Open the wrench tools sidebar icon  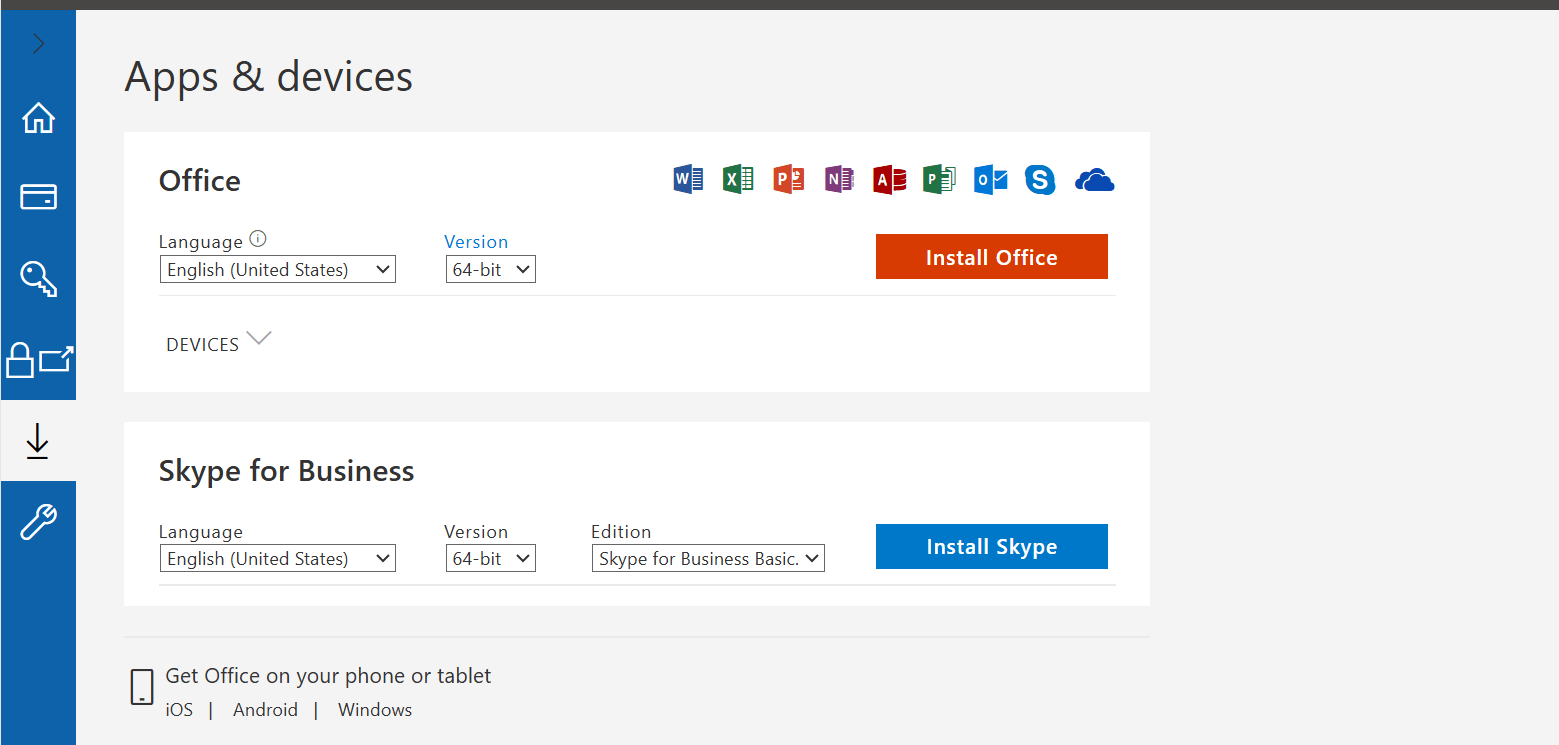pos(38,521)
